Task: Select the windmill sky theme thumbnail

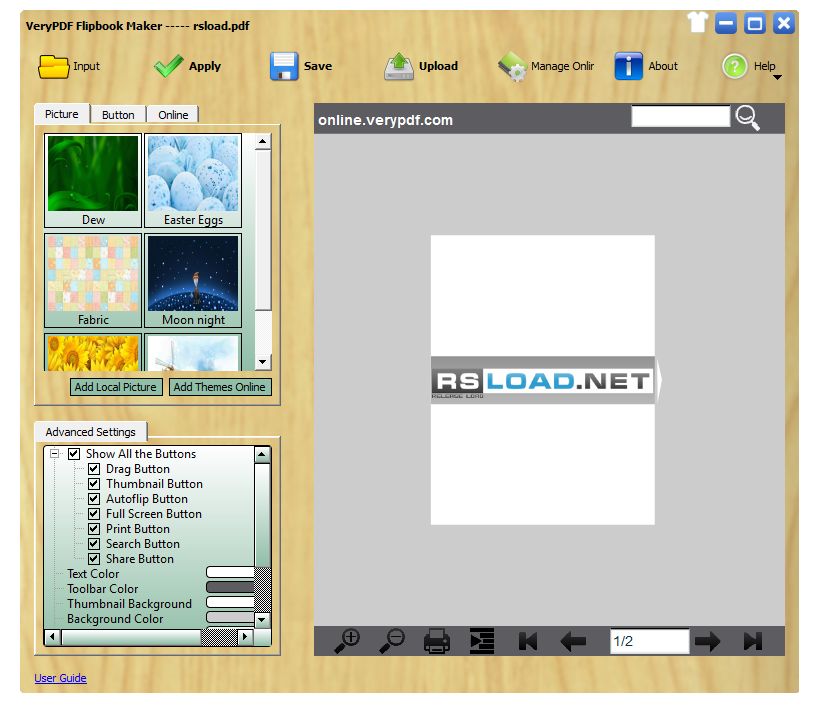Action: click(193, 352)
